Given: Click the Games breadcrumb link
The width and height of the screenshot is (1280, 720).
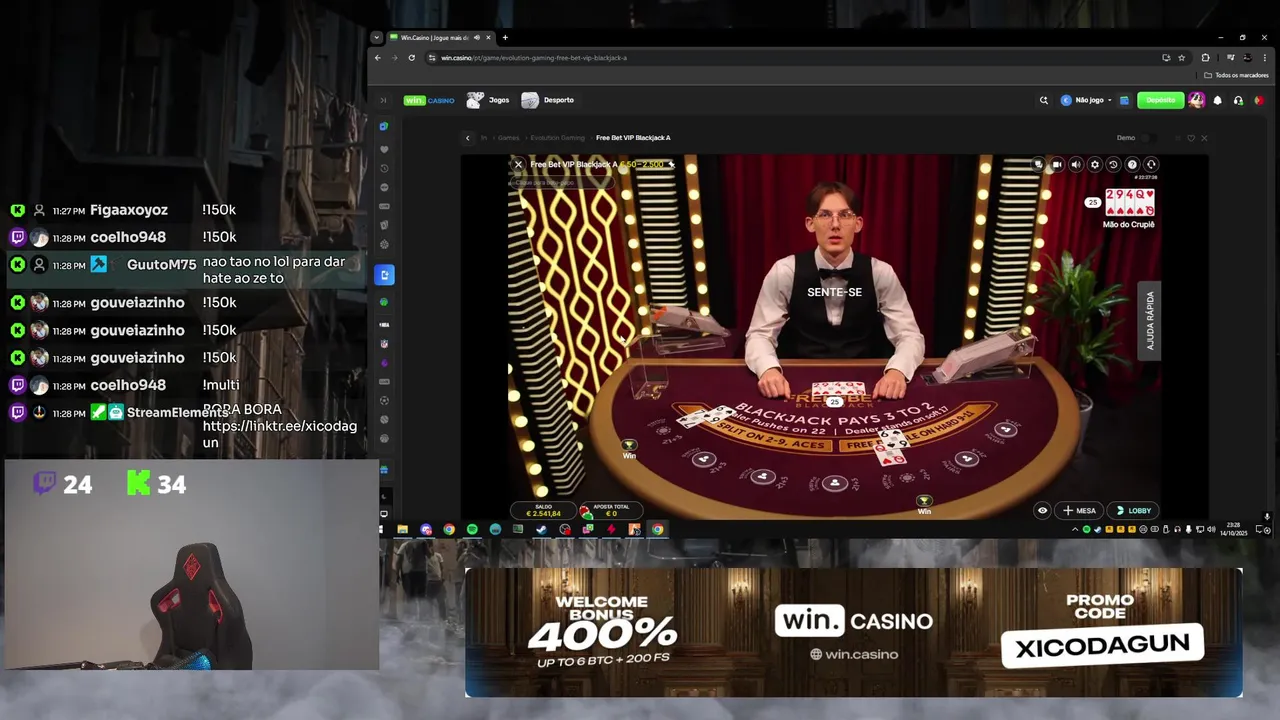Looking at the screenshot, I should (509, 138).
